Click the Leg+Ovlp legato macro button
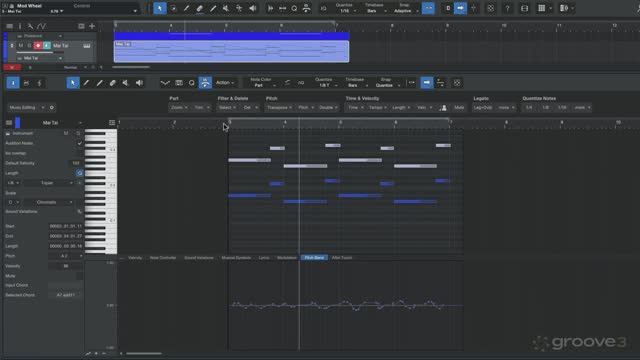 point(483,108)
